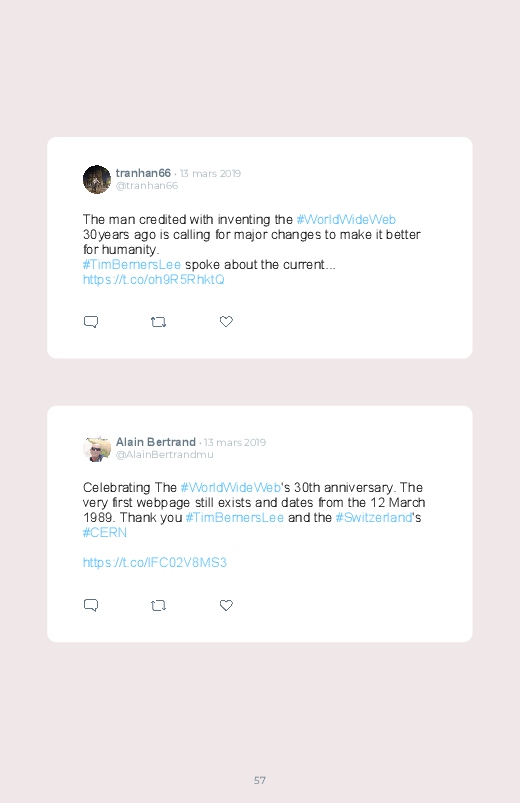Click the #CERN hashtag
The image size is (520, 803).
(x=105, y=533)
